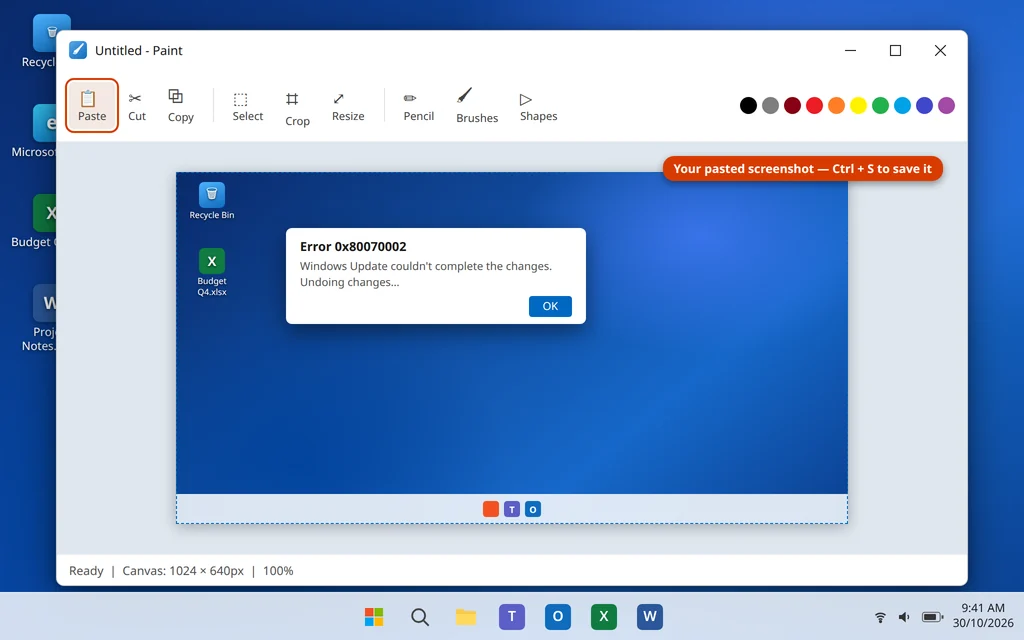
Task: Pick the bright red color swatch
Action: [814, 105]
